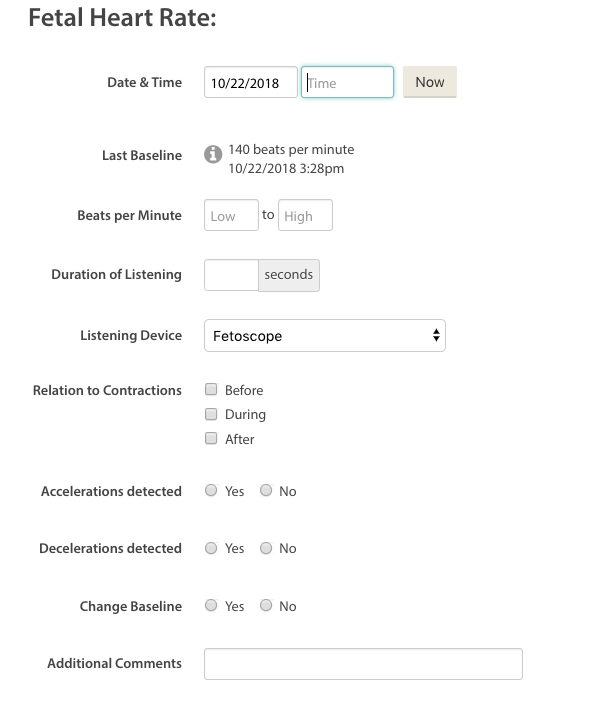The height and width of the screenshot is (712, 608).
Task: Click the High beats per minute field
Action: click(305, 215)
